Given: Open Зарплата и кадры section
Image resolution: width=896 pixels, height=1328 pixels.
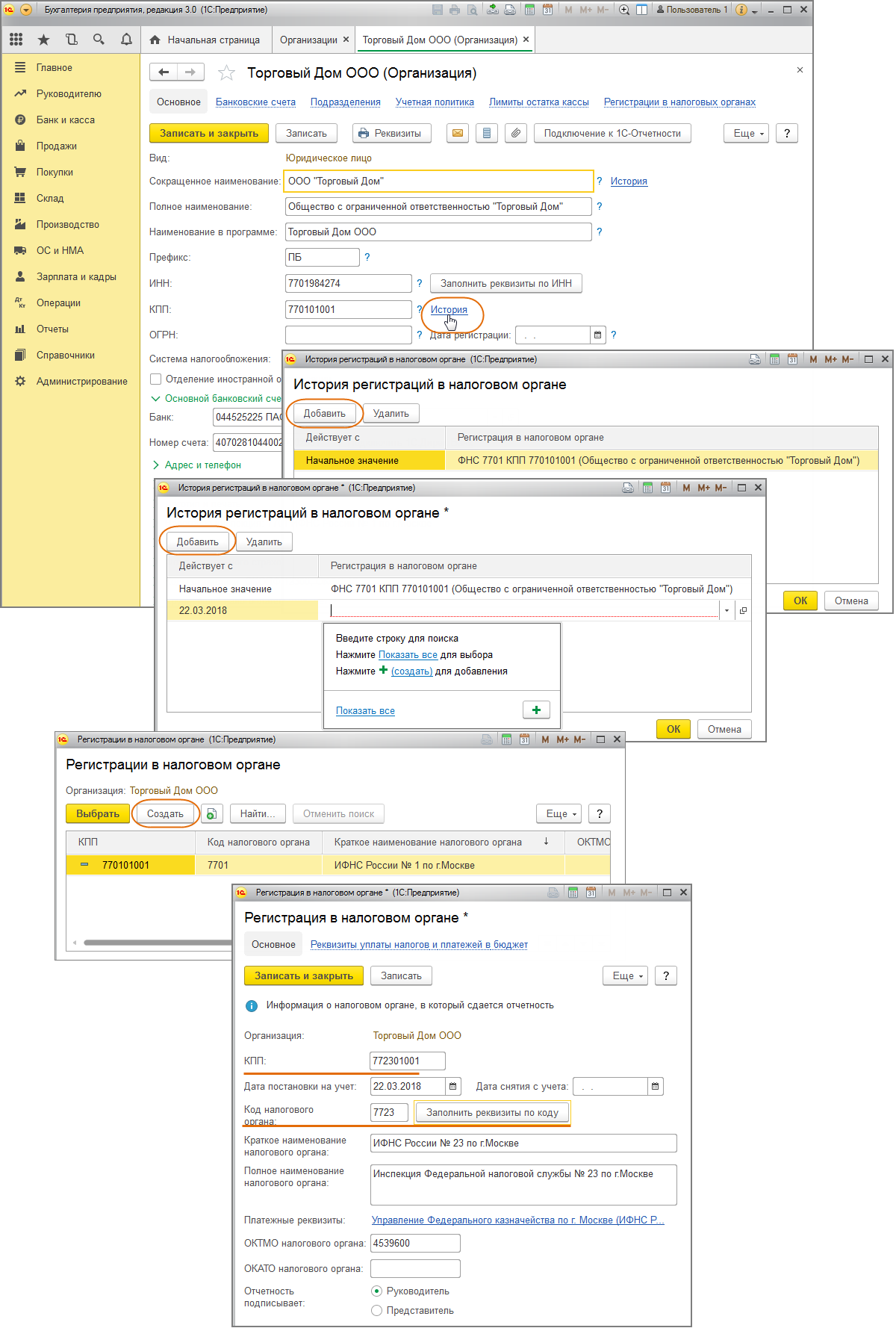Looking at the screenshot, I should 76,276.
